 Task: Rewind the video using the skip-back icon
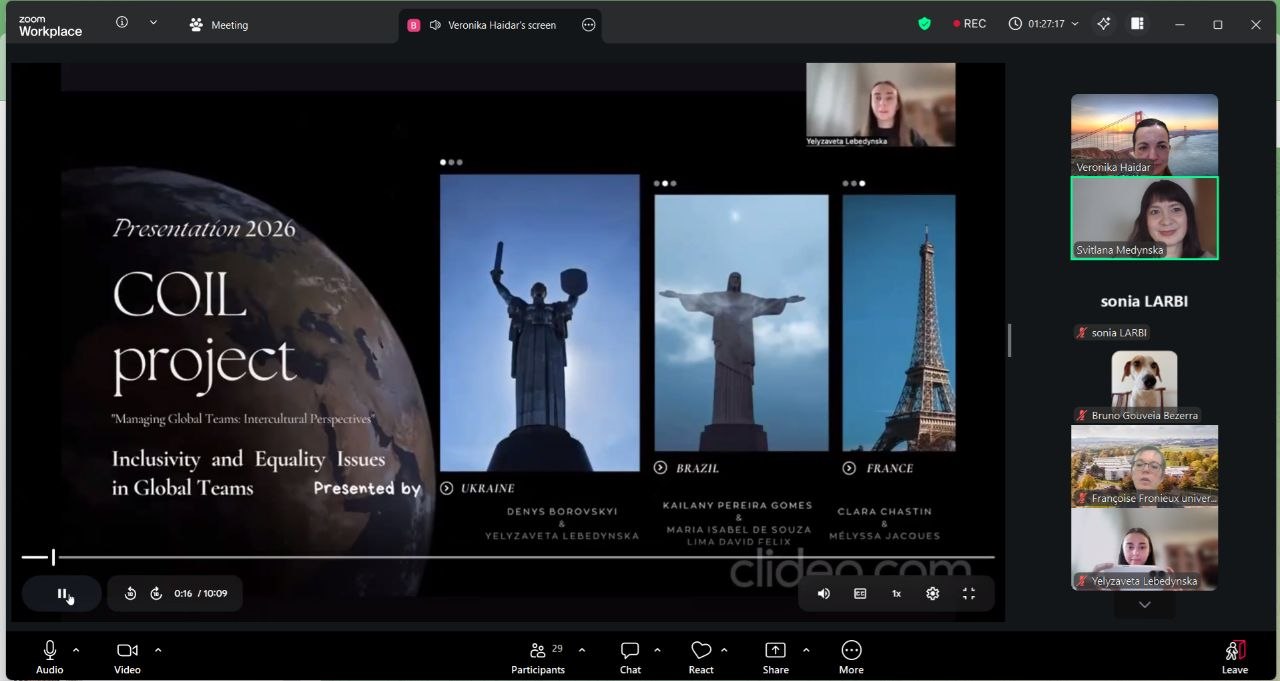pyautogui.click(x=130, y=594)
